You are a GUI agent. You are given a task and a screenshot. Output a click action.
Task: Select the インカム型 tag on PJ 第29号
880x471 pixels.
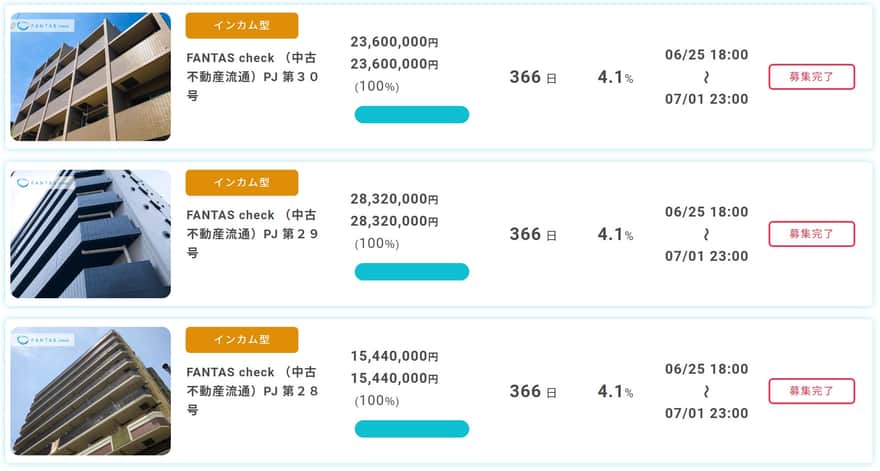[x=242, y=182]
